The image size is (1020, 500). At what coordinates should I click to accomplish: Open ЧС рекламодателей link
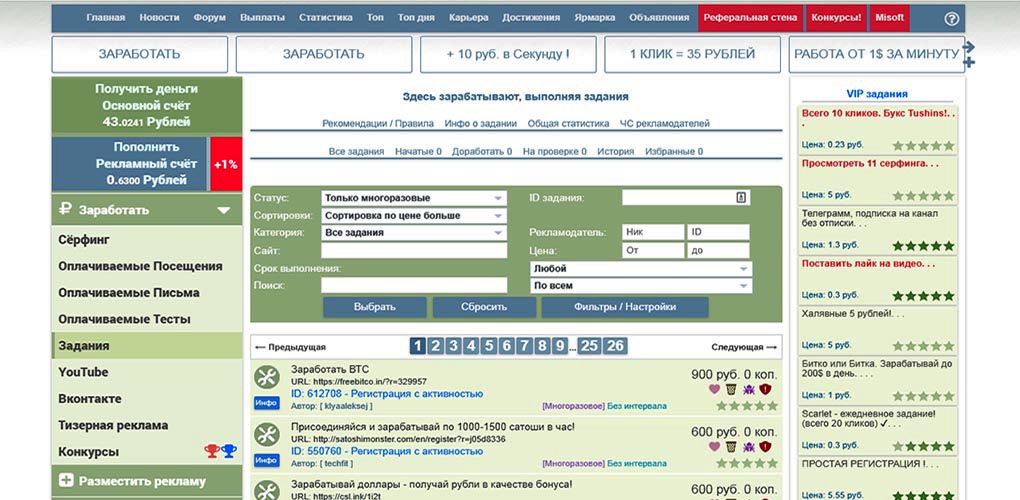(x=665, y=123)
